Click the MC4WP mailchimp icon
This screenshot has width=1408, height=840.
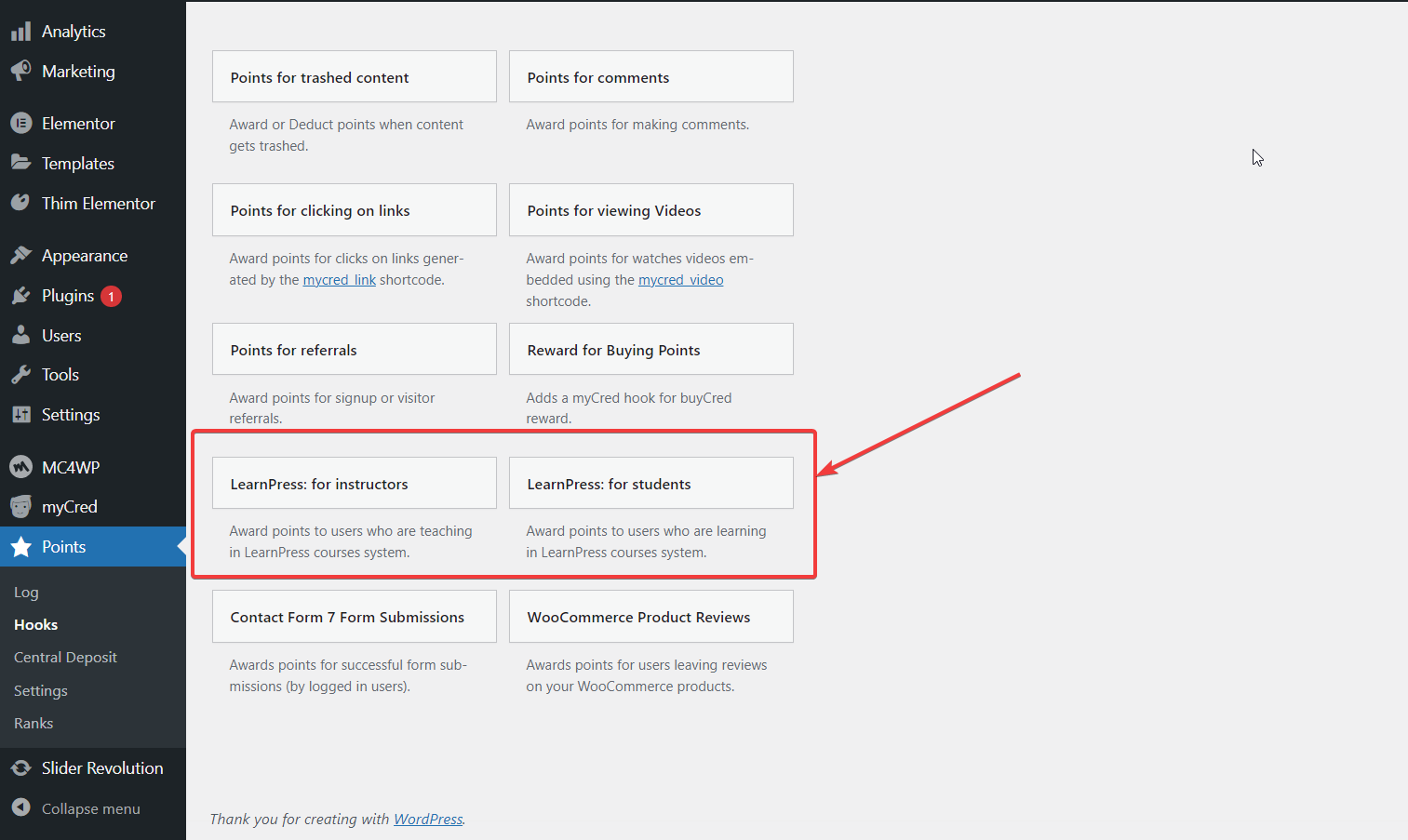point(20,467)
